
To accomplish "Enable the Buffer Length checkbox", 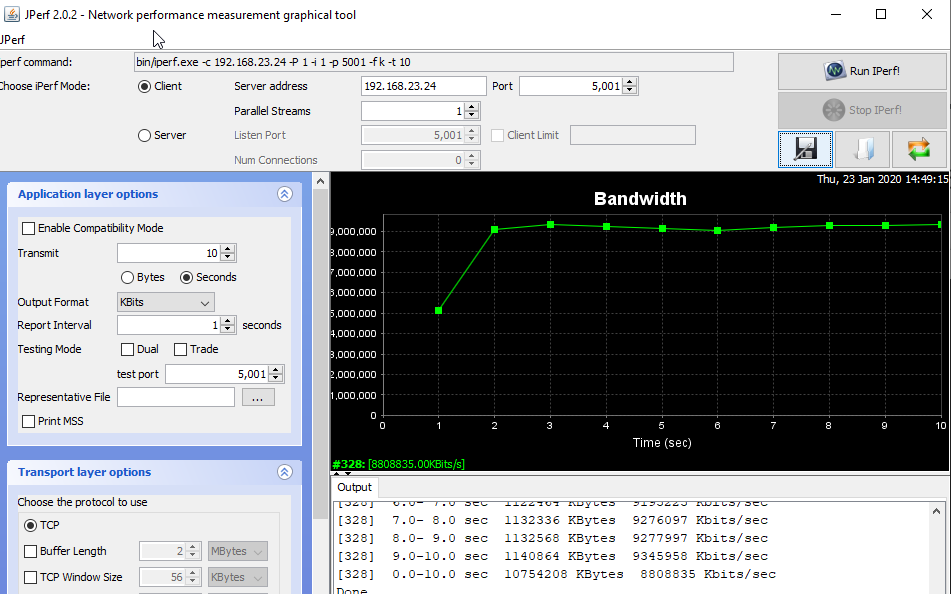I will tap(30, 552).
